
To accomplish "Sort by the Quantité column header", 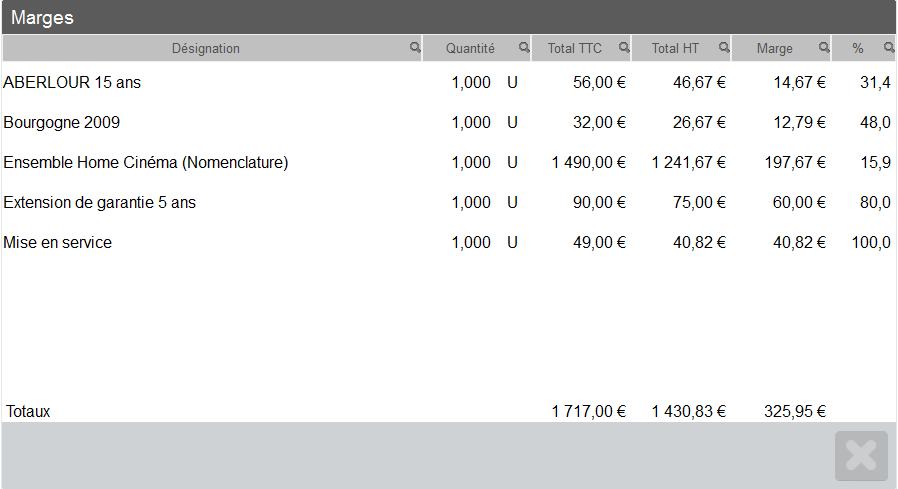I will click(470, 48).
